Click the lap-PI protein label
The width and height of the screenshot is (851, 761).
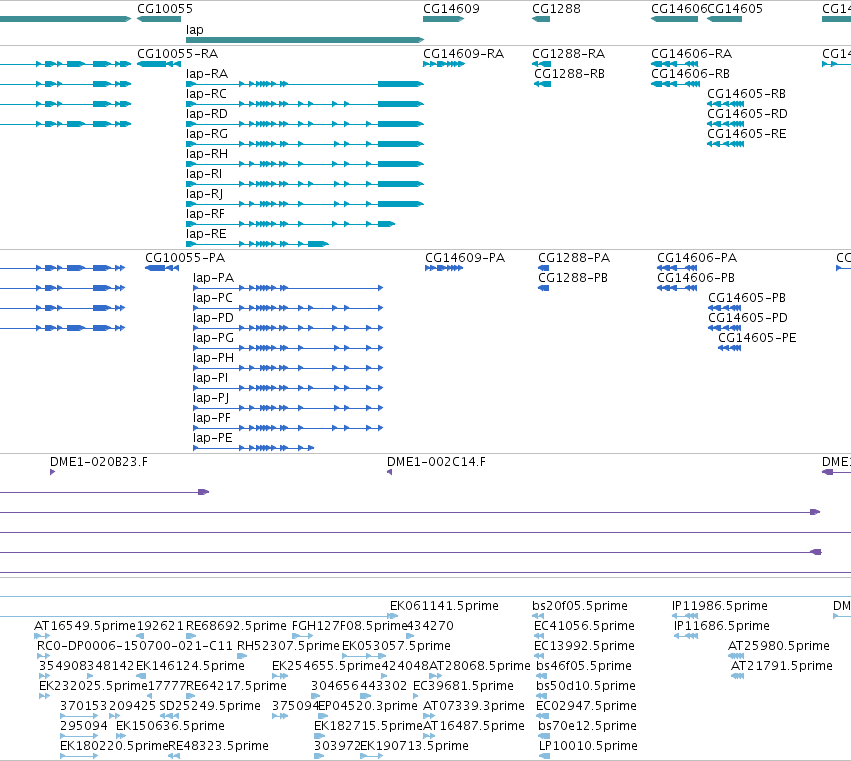211,378
